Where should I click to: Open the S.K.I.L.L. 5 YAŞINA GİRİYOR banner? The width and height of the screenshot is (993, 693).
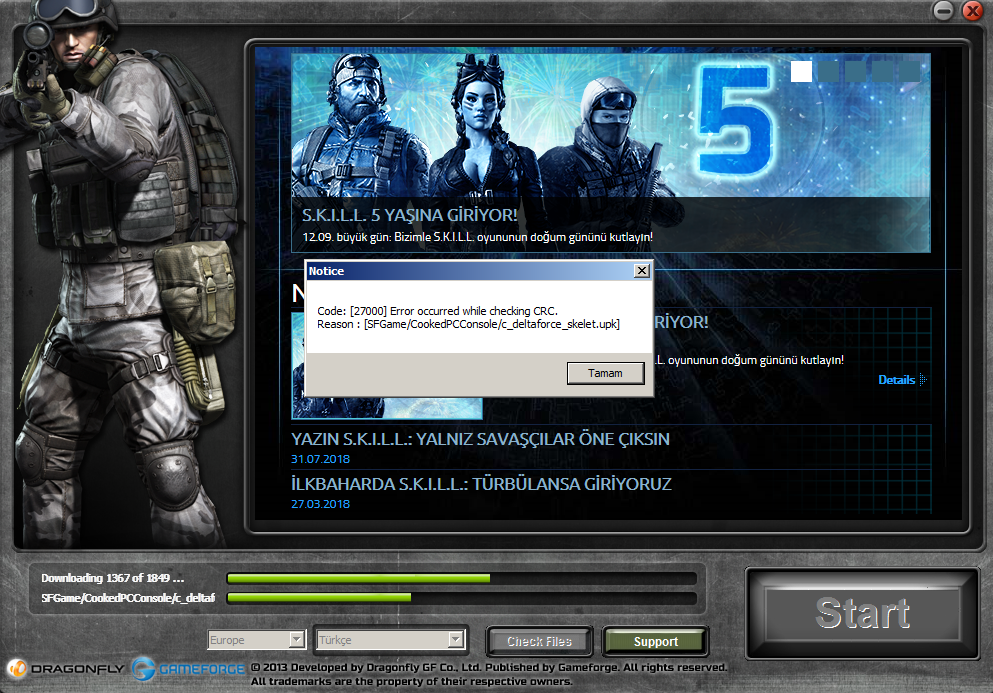610,153
